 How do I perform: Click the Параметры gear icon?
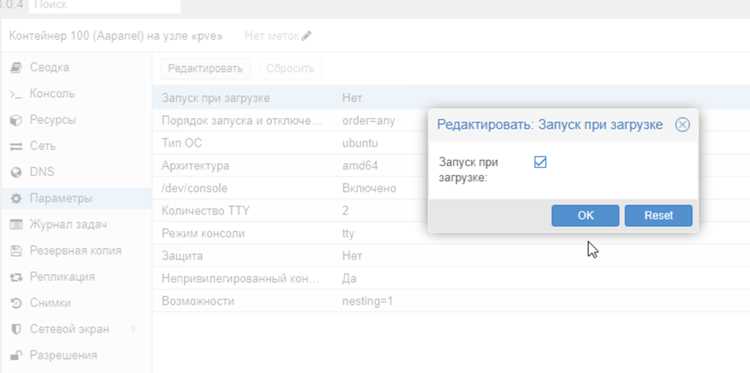(x=16, y=198)
